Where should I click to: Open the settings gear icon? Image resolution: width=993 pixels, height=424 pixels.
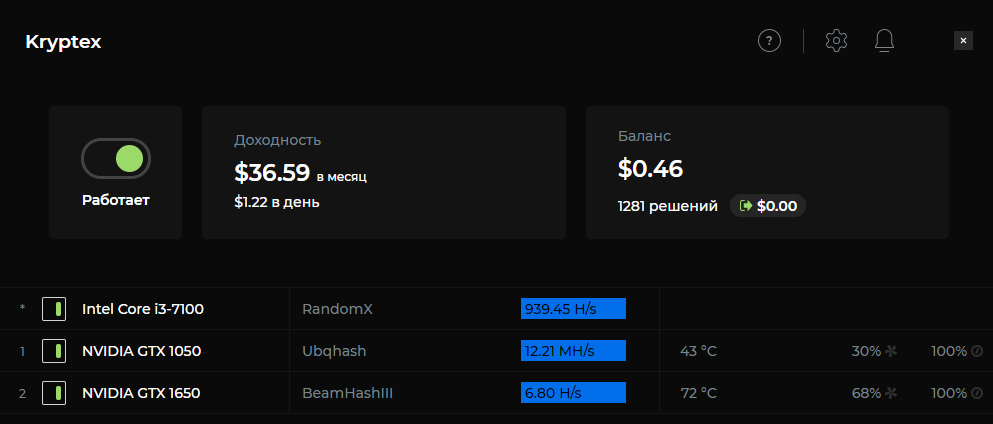point(836,41)
